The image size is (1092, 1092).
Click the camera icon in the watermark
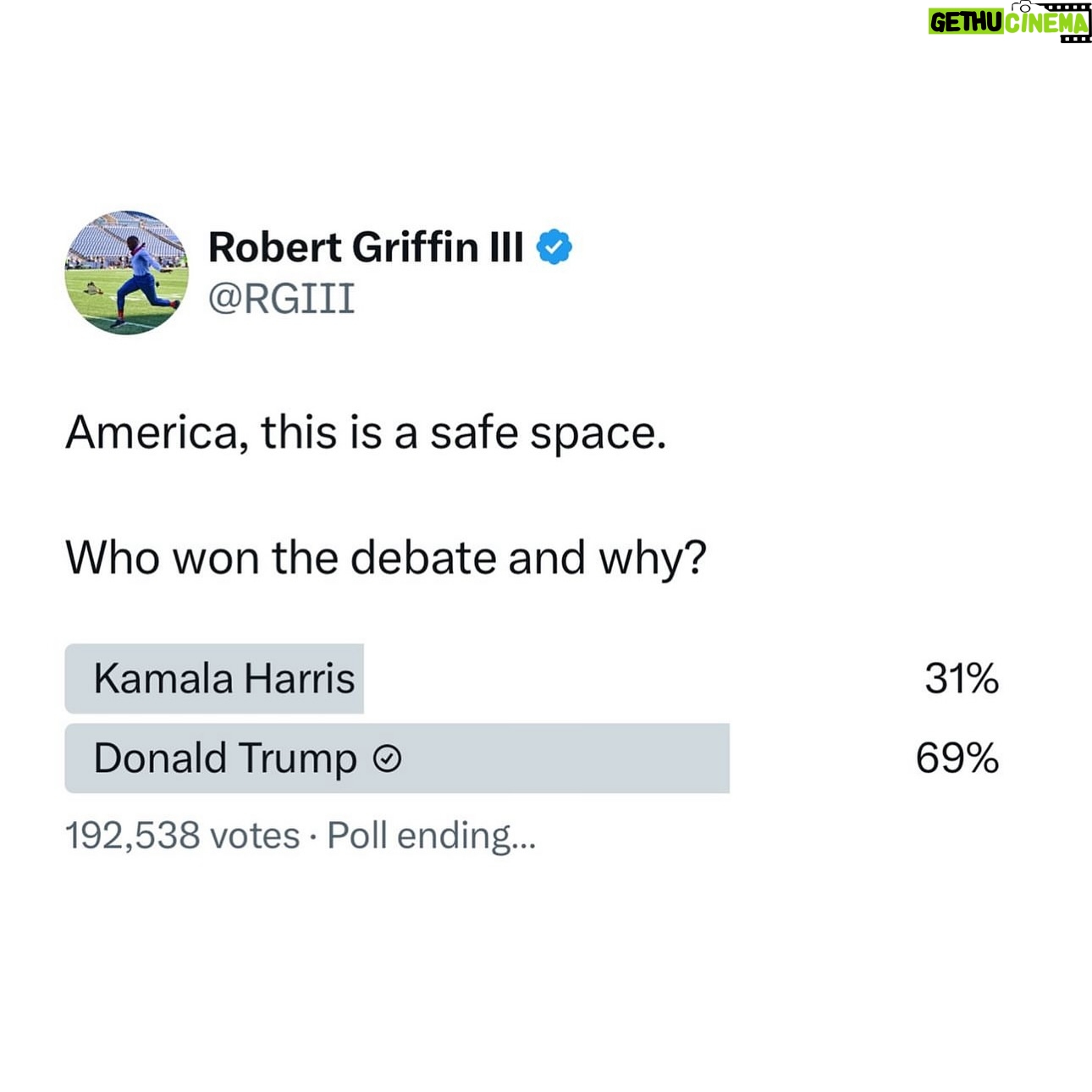[x=1023, y=6]
